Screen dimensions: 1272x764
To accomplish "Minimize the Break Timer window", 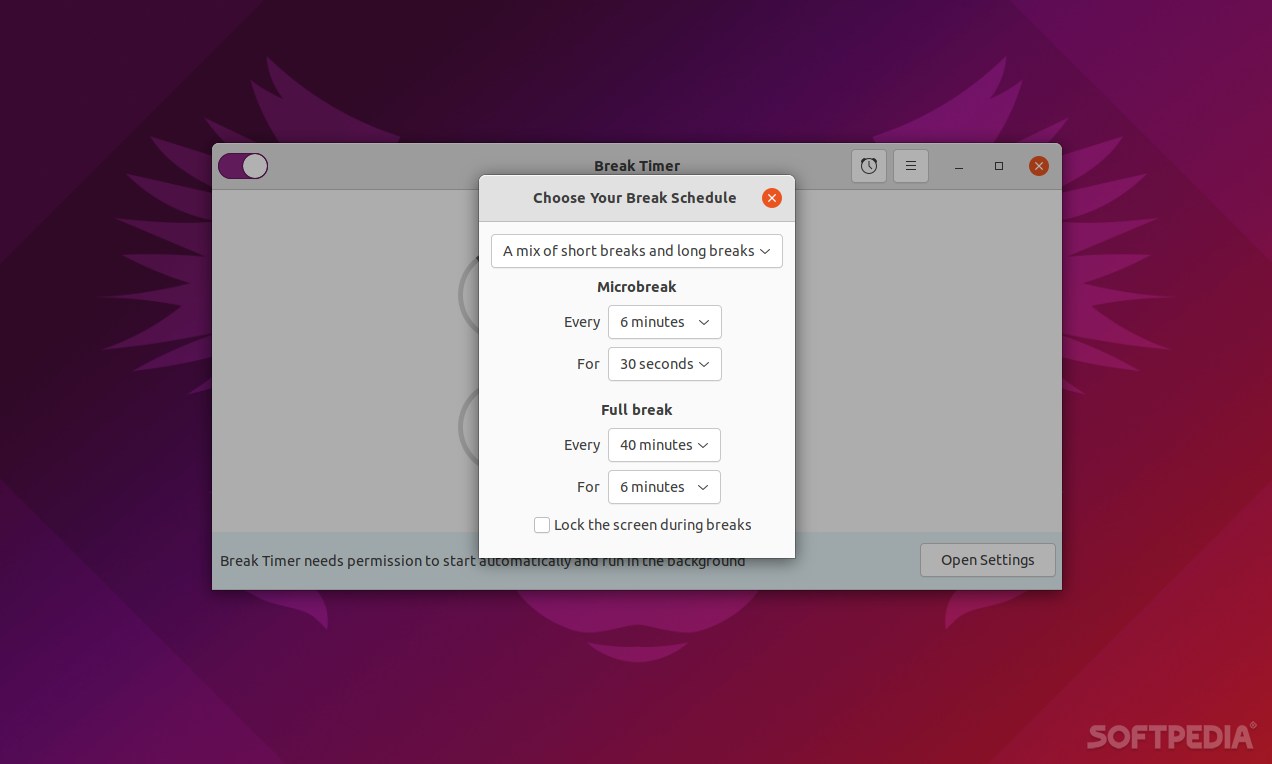I will pyautogui.click(x=959, y=166).
